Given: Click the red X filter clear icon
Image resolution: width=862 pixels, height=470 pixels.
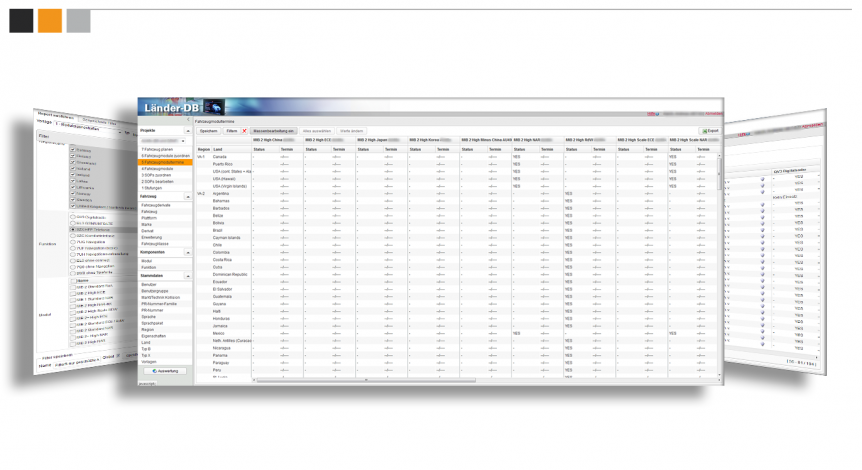Looking at the screenshot, I should click(244, 131).
